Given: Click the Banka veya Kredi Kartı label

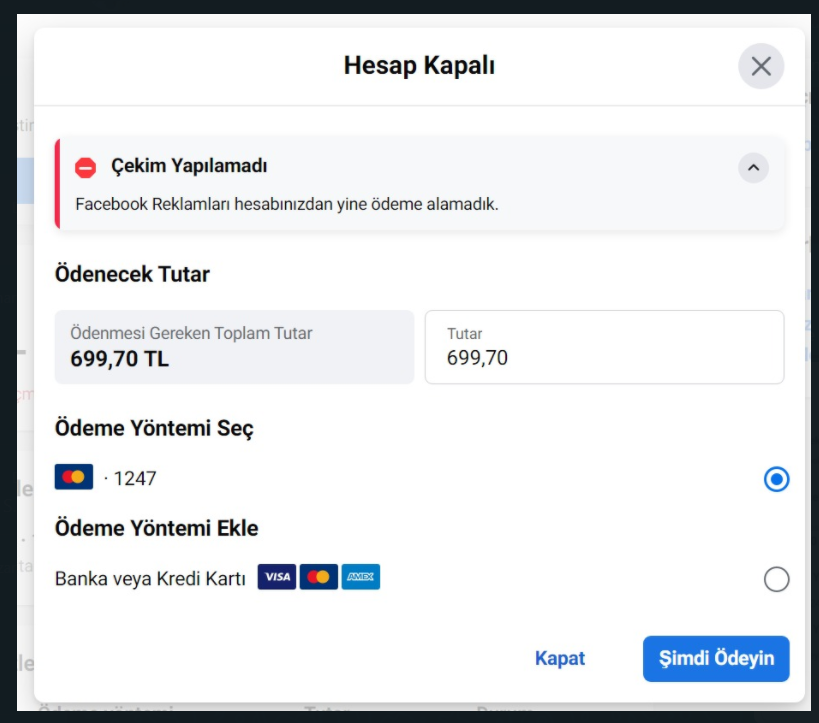Looking at the screenshot, I should coord(150,579).
